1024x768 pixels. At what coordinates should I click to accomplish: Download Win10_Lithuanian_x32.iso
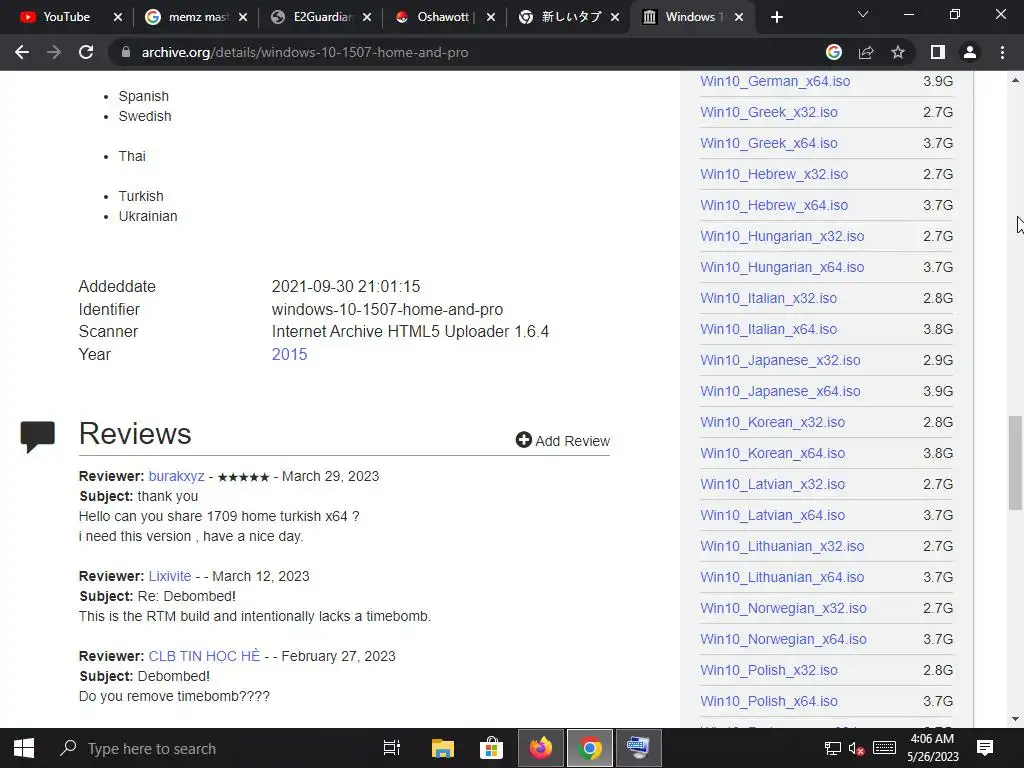[782, 547]
